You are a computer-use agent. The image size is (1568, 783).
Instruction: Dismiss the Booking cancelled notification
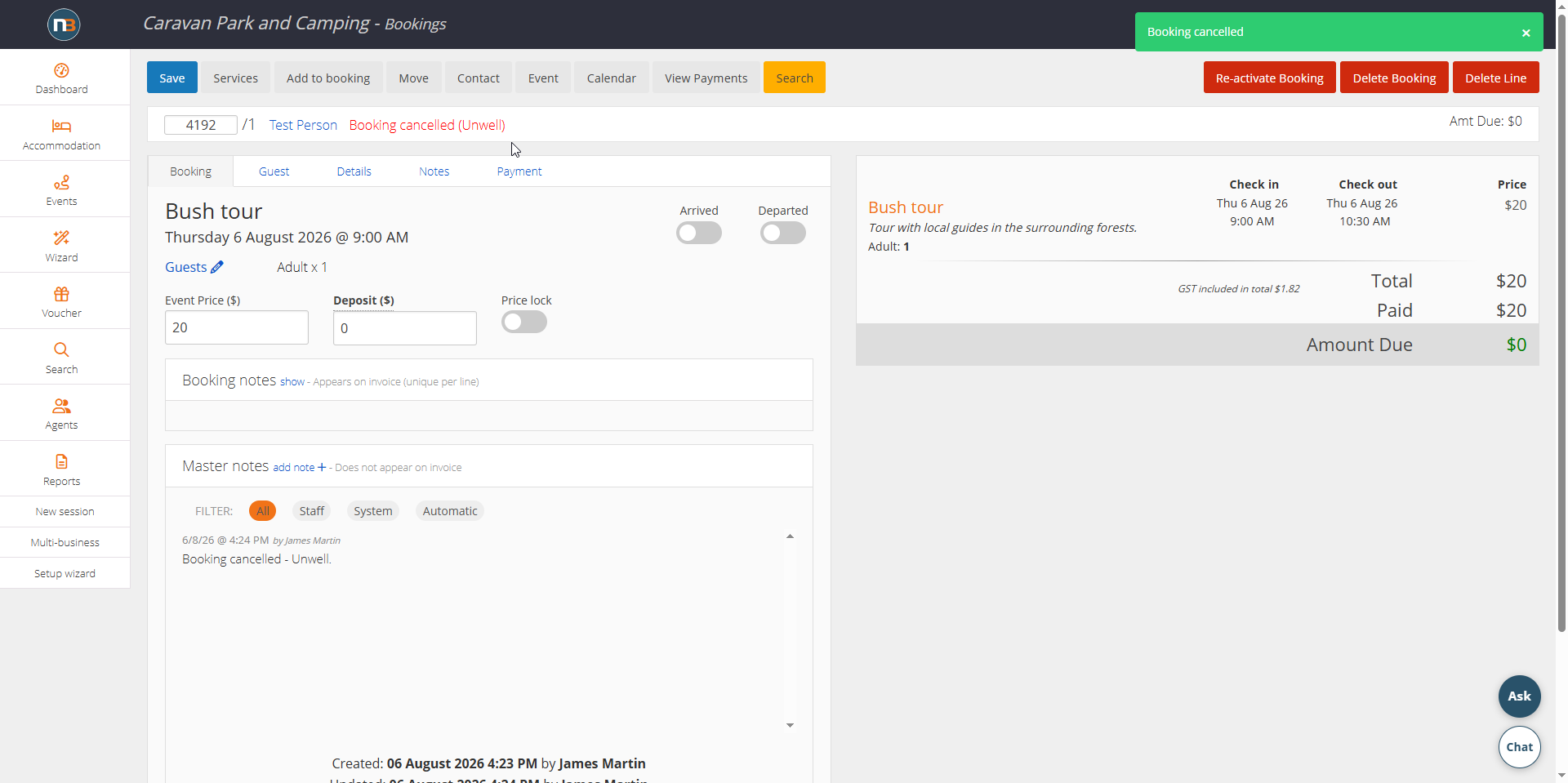coord(1526,33)
